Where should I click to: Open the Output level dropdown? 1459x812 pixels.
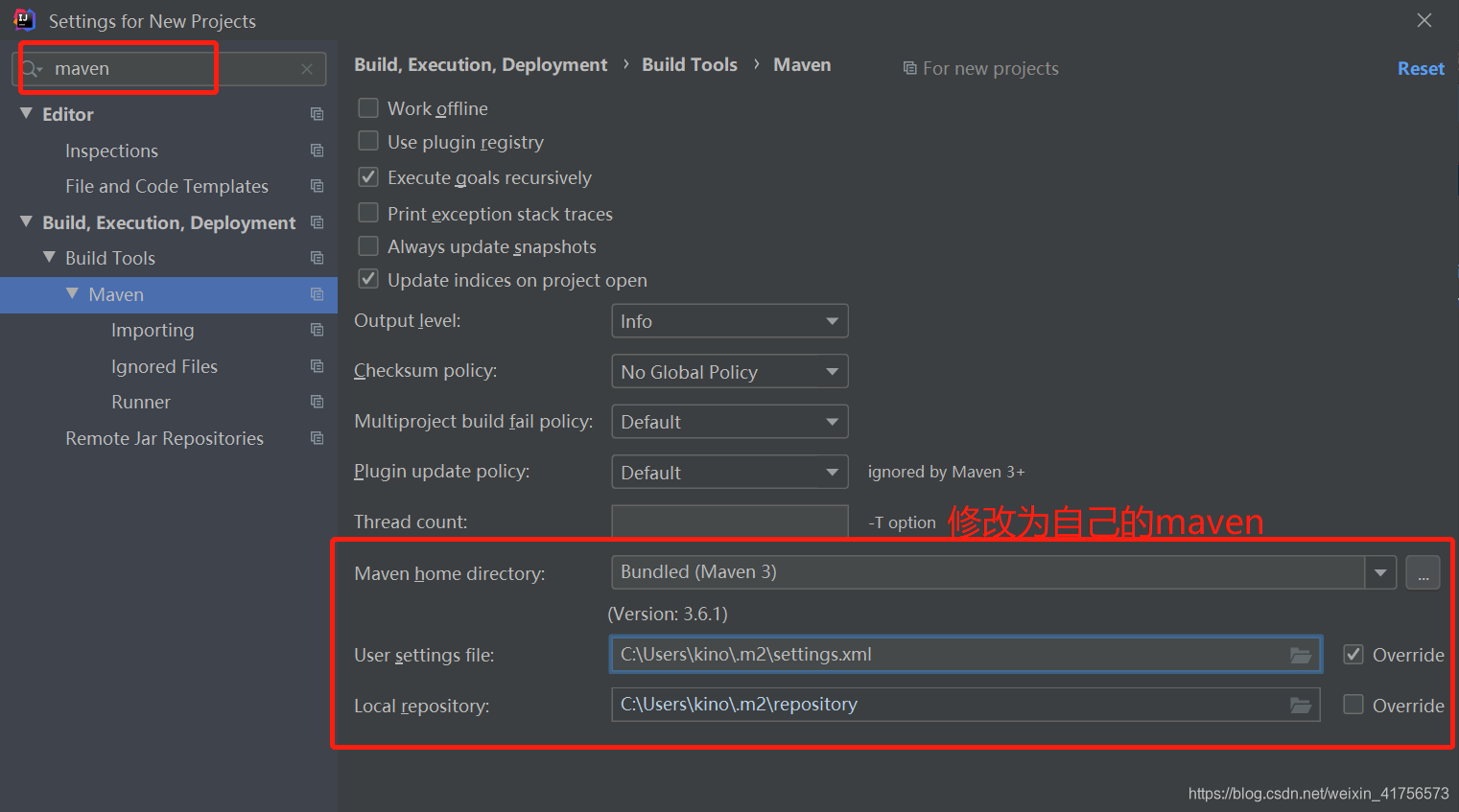pyautogui.click(x=730, y=321)
